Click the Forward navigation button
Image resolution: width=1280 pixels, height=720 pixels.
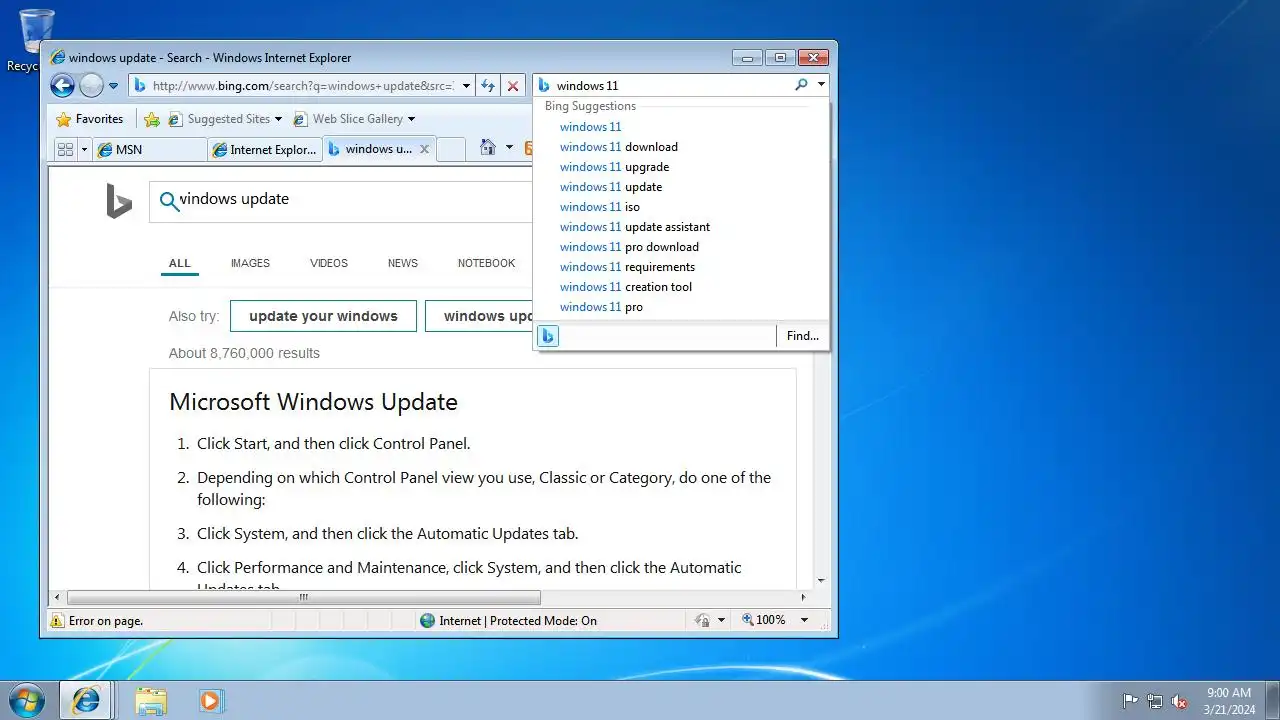pyautogui.click(x=91, y=86)
